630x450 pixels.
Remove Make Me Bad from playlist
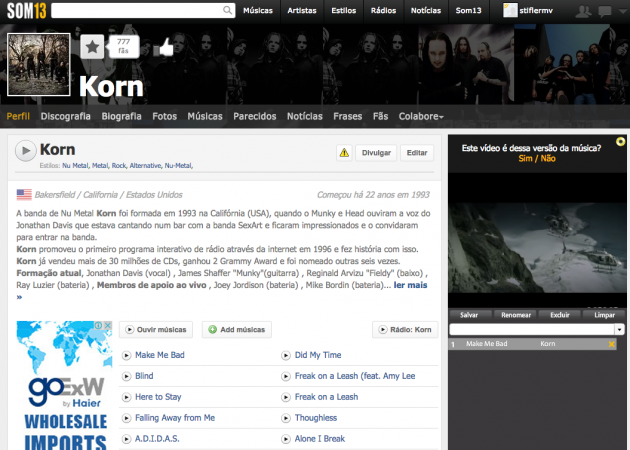(612, 344)
